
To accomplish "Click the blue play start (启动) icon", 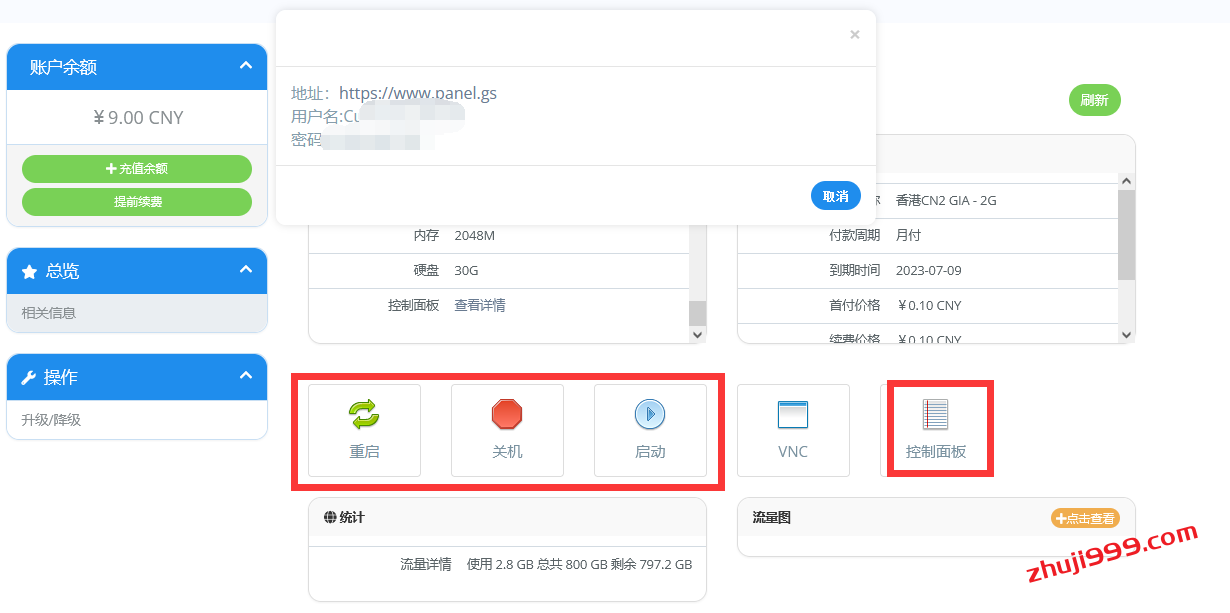I will (650, 414).
